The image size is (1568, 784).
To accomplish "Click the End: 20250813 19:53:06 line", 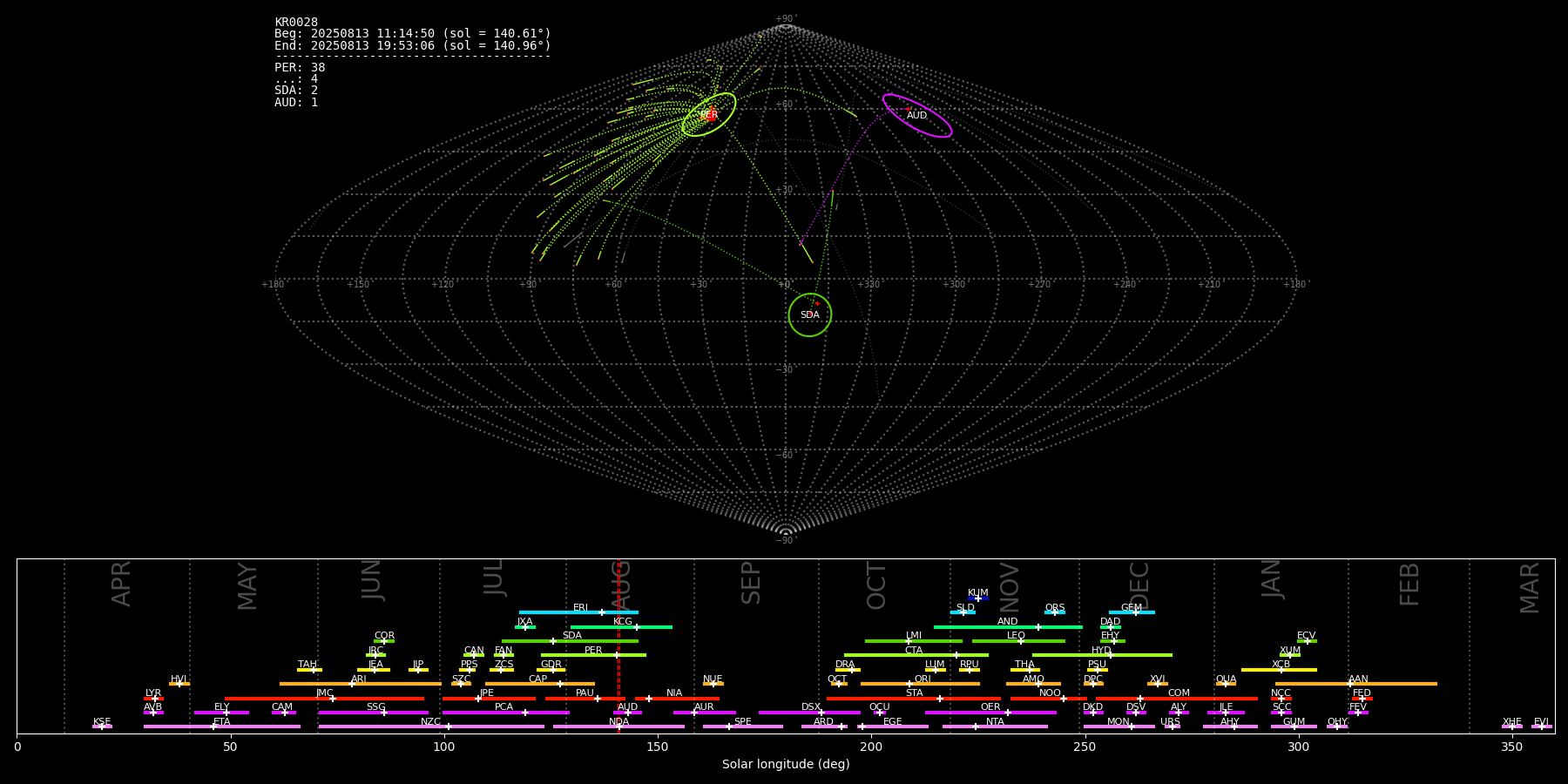I will click(413, 45).
